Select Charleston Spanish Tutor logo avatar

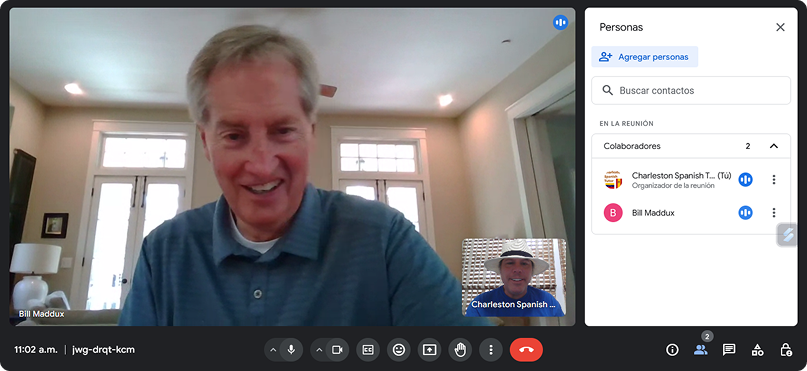click(x=613, y=180)
